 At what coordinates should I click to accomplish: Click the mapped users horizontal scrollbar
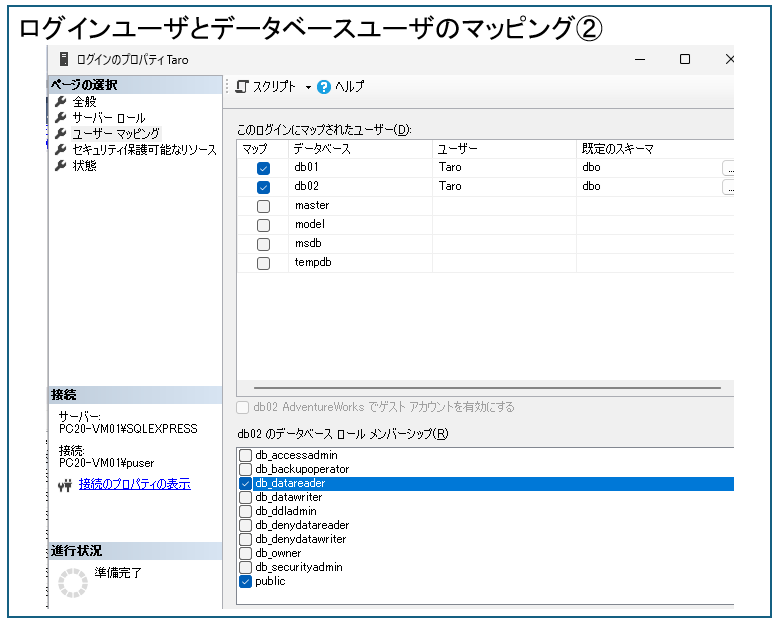click(487, 388)
